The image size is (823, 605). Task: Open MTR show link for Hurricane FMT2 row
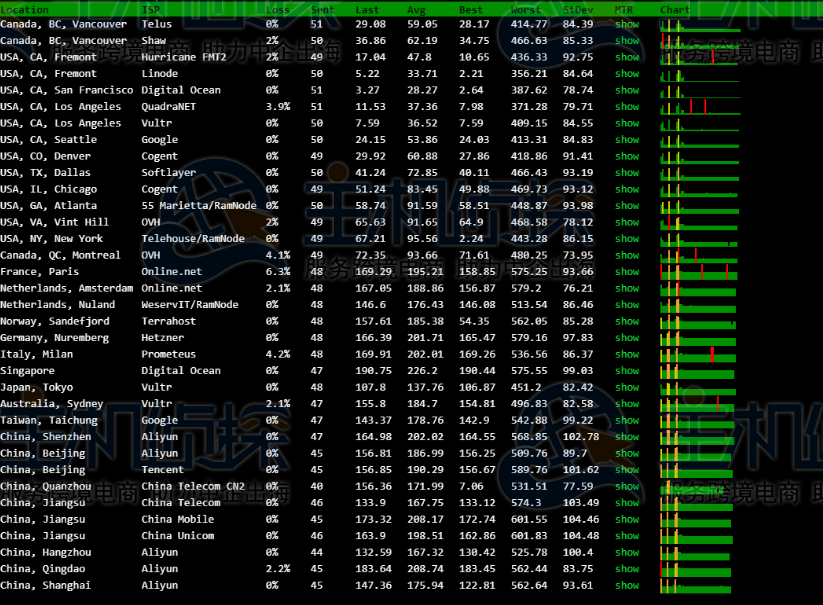click(x=627, y=57)
